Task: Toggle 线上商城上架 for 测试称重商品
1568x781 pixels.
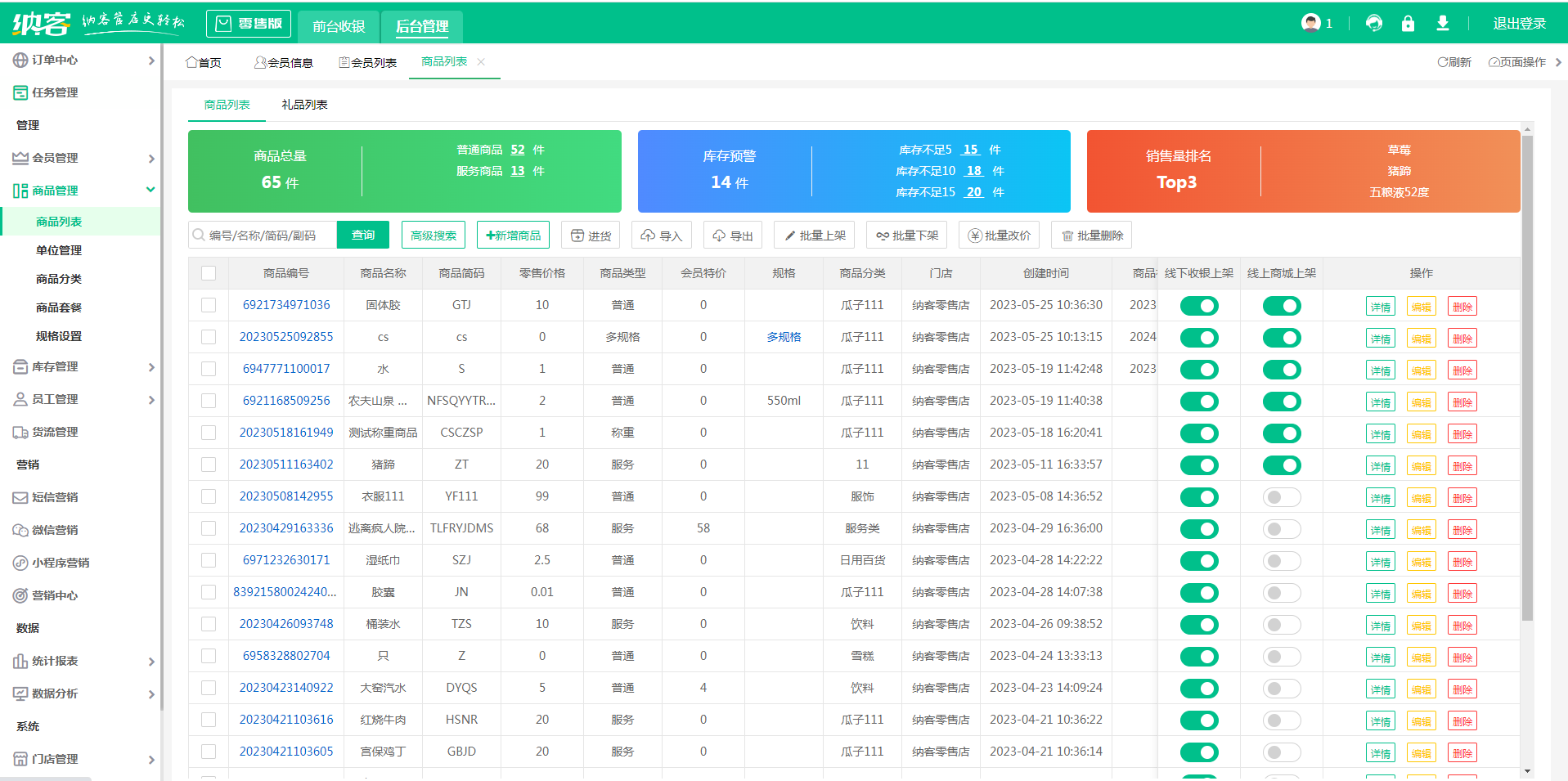Action: (x=1282, y=433)
